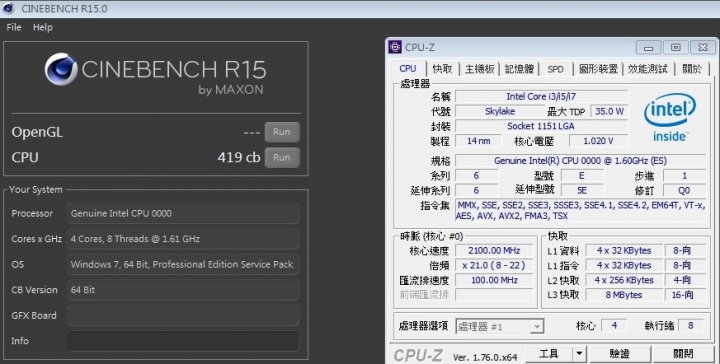The image size is (720, 364).
Task: Switch to the 快取 tab in CPU-Z
Action: [x=442, y=69]
